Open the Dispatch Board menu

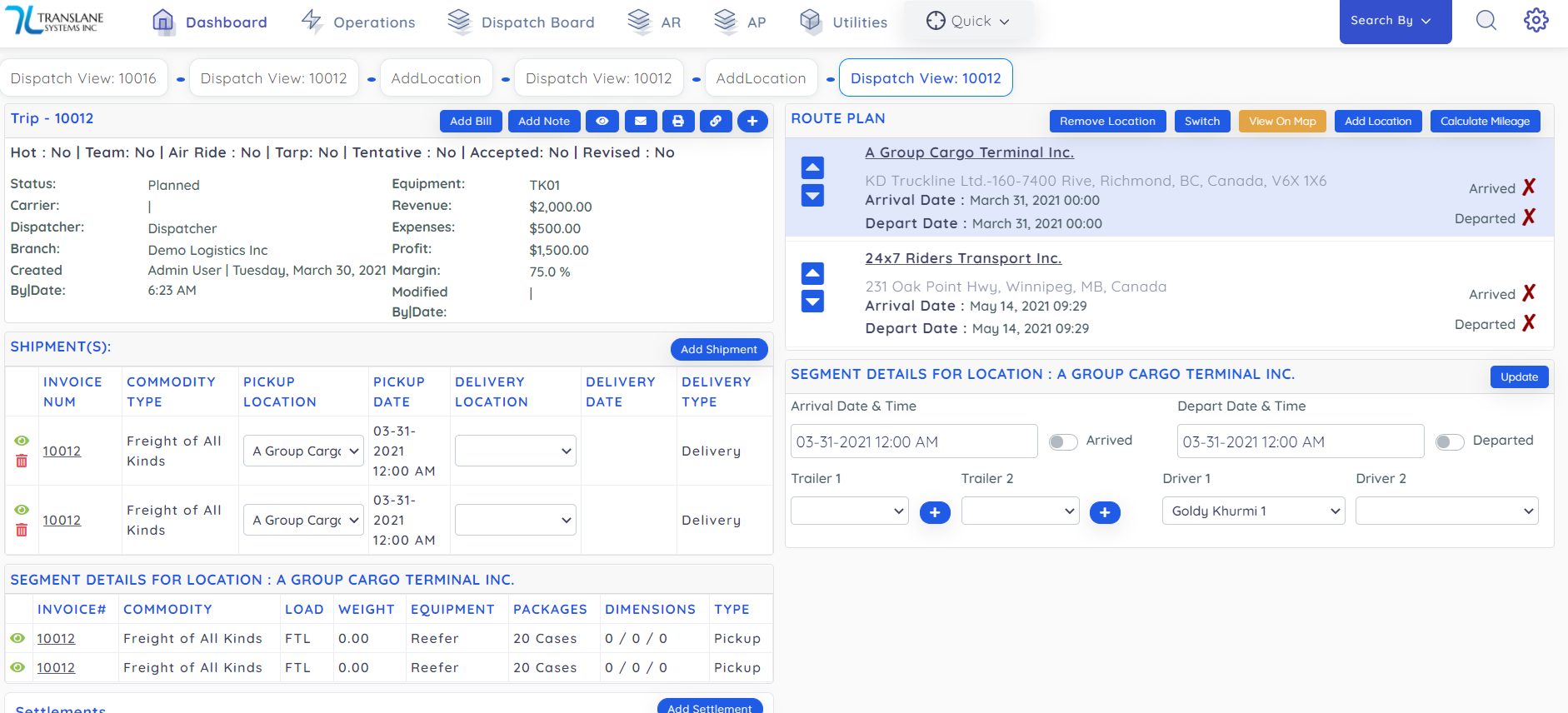pos(522,22)
